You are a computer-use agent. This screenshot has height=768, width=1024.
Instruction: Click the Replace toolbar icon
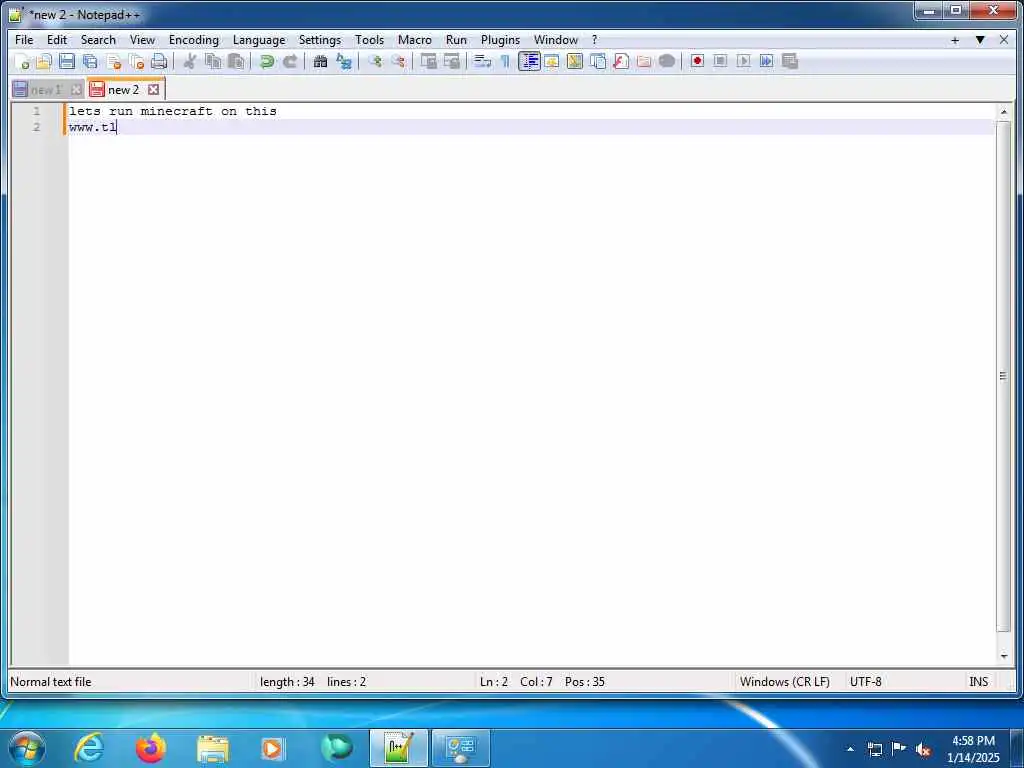344,61
